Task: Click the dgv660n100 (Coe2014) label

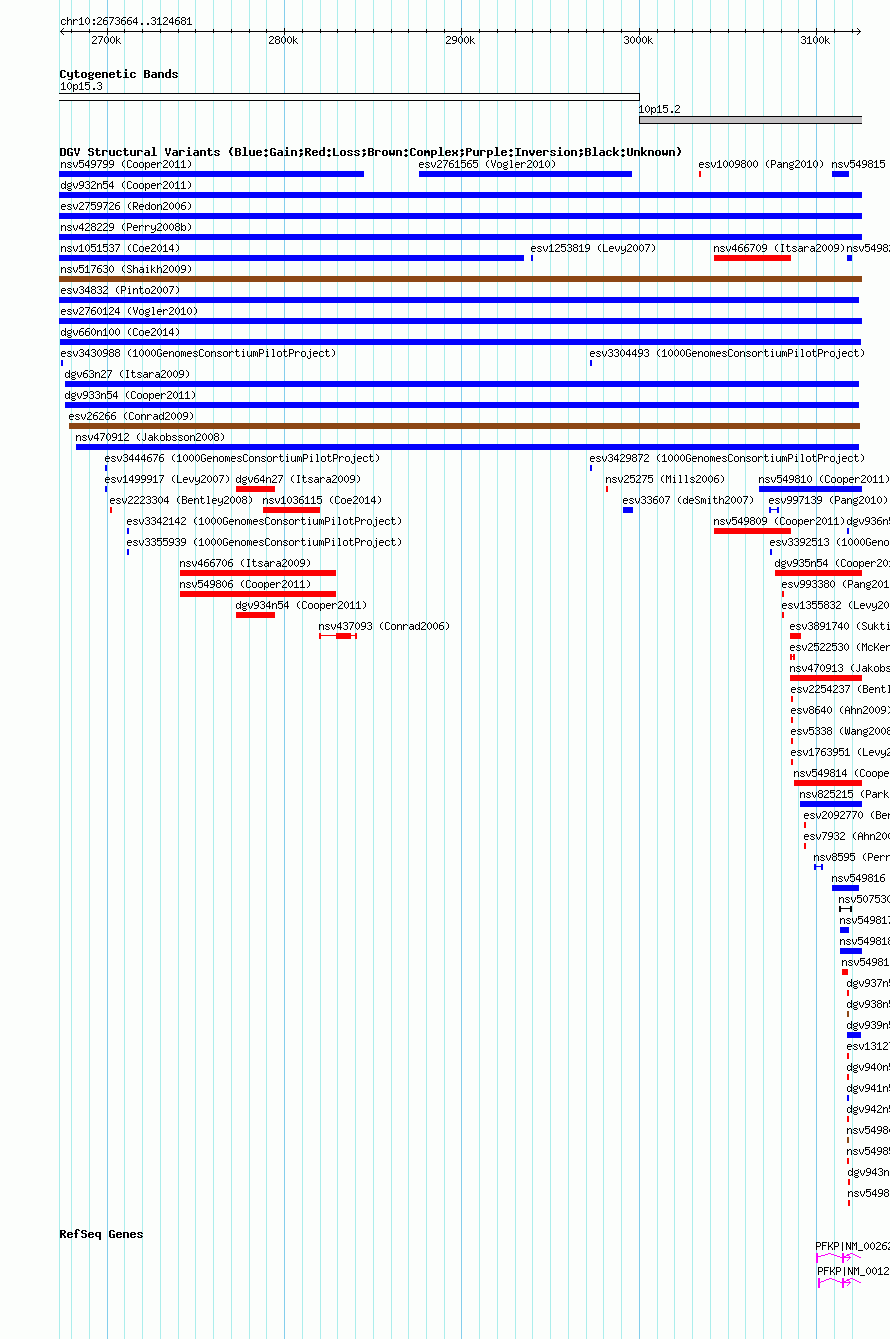Action: [x=120, y=332]
